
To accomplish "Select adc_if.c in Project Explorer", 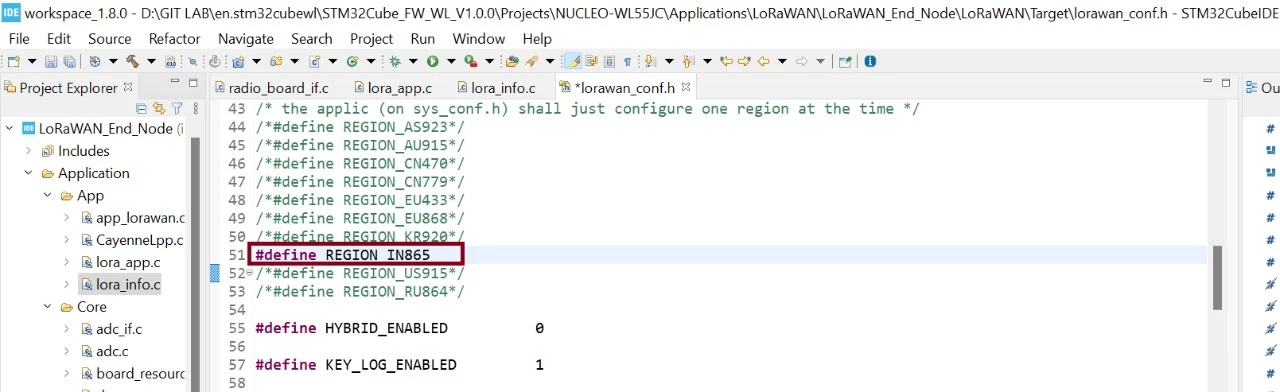I will [119, 329].
